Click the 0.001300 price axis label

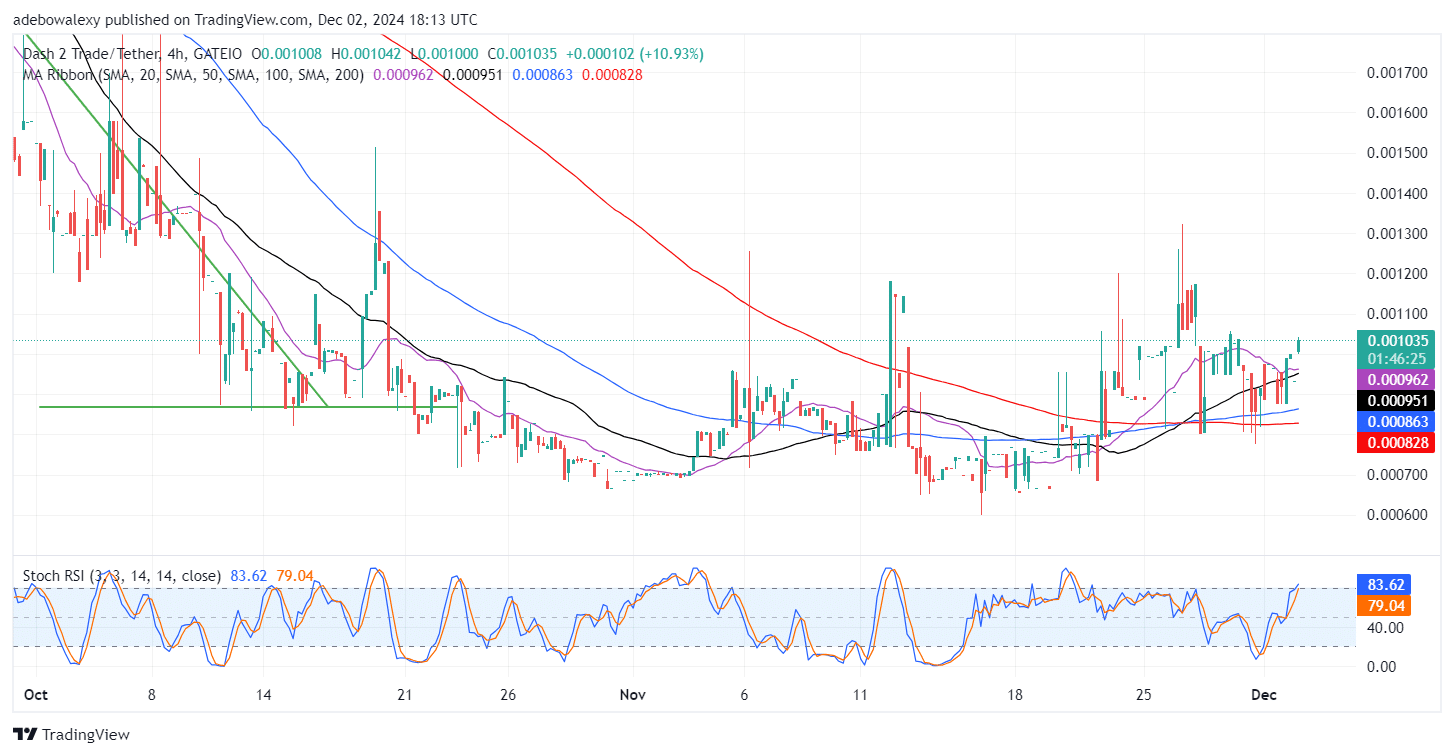1399,233
